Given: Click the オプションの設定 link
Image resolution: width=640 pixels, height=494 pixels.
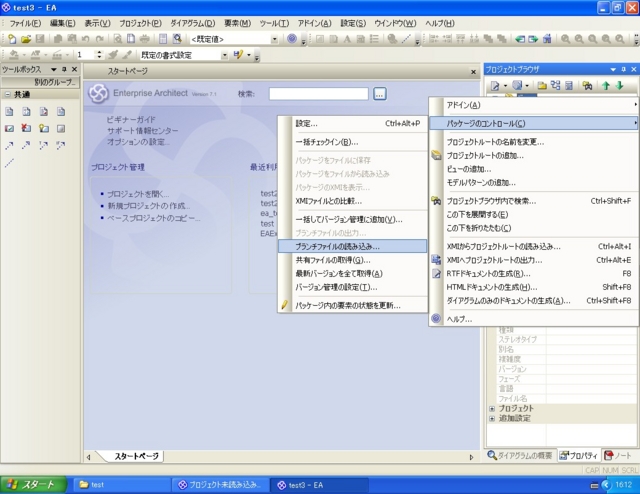Looking at the screenshot, I should (x=138, y=142).
